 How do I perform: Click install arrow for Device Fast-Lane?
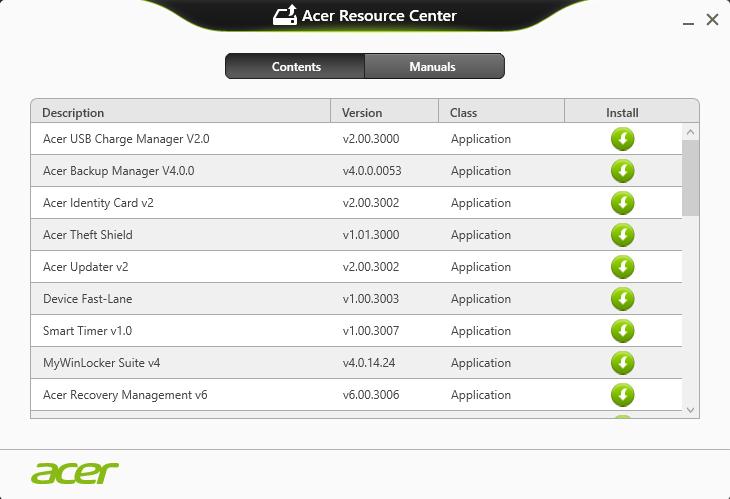pos(622,299)
